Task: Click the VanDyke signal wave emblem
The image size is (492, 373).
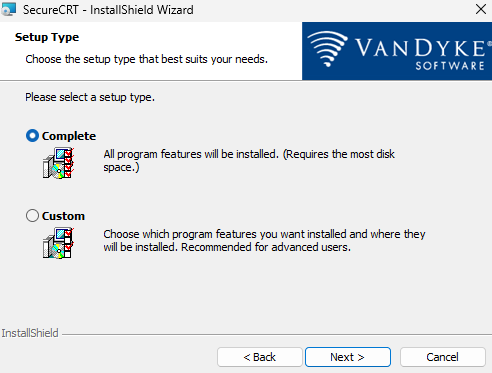Action: [327, 48]
